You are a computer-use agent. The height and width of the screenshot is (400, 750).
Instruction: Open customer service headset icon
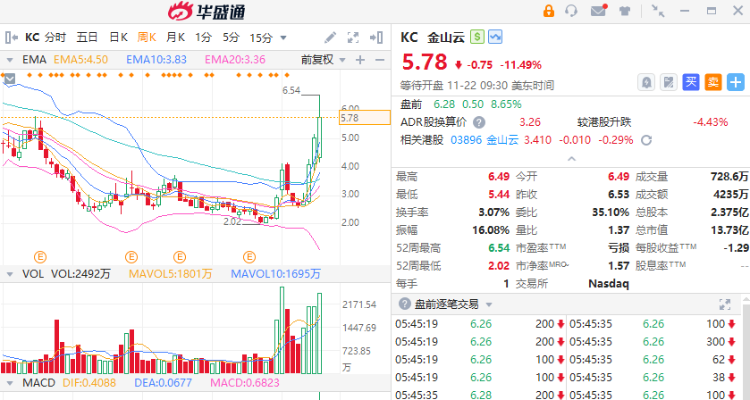tap(571, 11)
